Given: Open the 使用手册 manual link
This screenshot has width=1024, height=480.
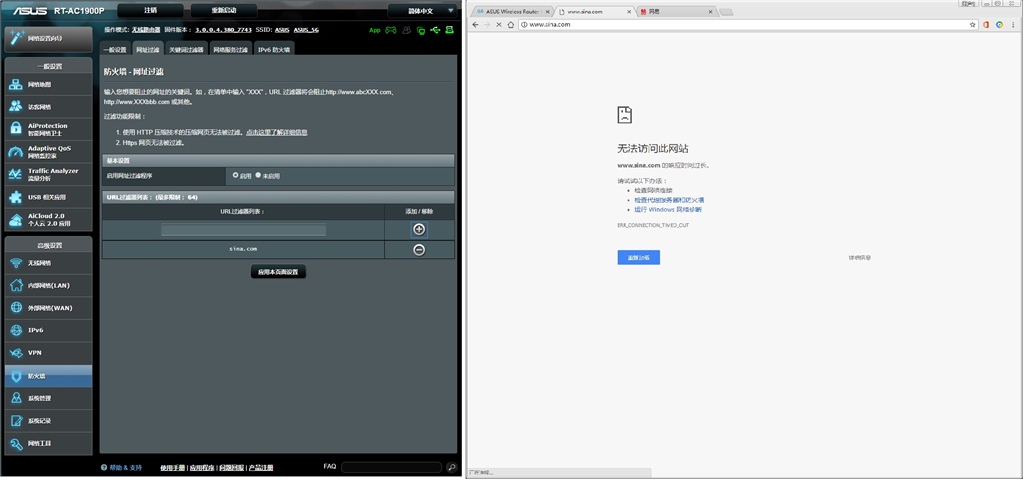Looking at the screenshot, I should [173, 468].
